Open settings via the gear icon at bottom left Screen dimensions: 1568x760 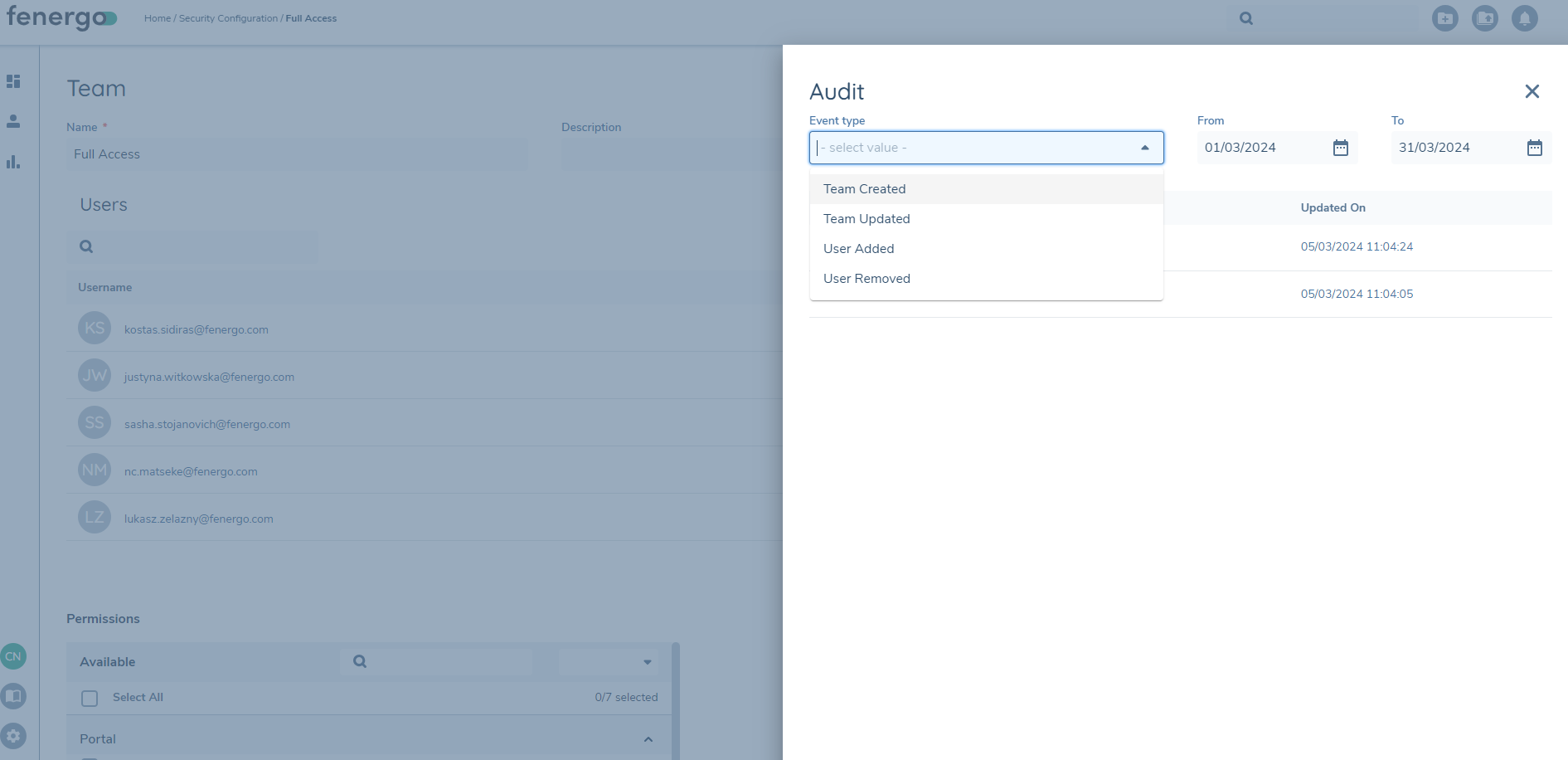click(x=14, y=736)
